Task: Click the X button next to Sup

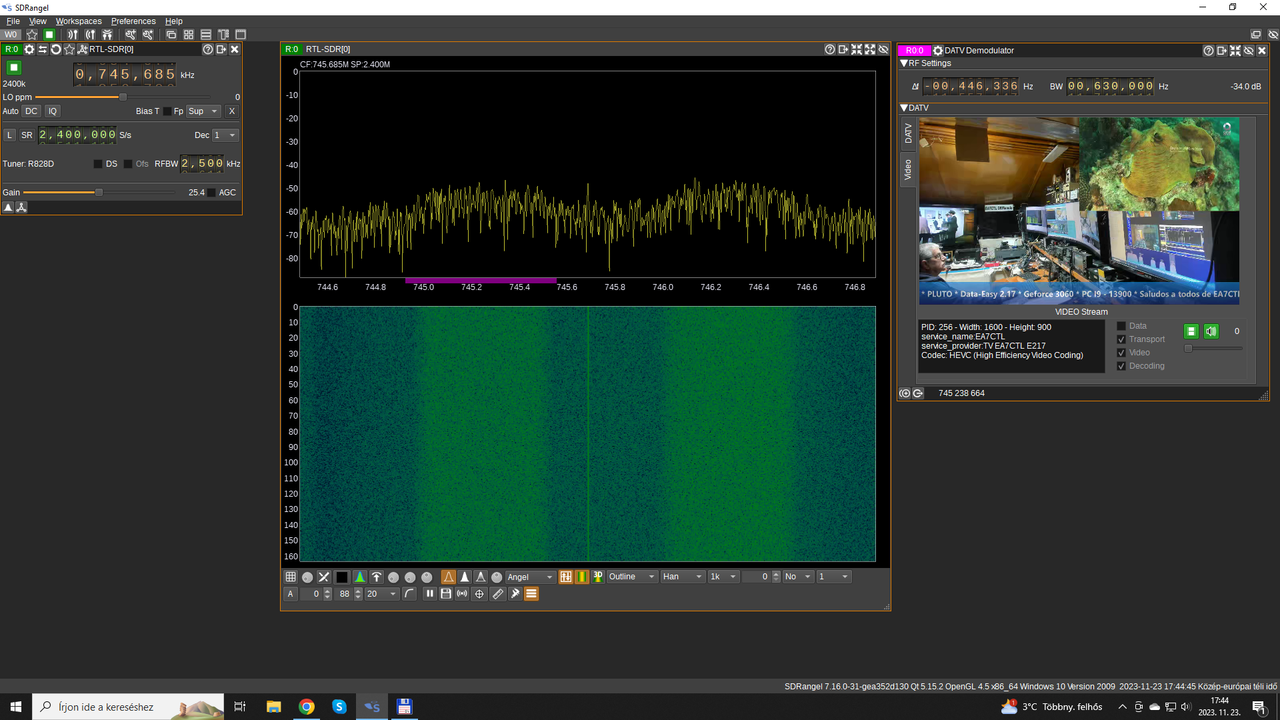Action: click(x=232, y=111)
